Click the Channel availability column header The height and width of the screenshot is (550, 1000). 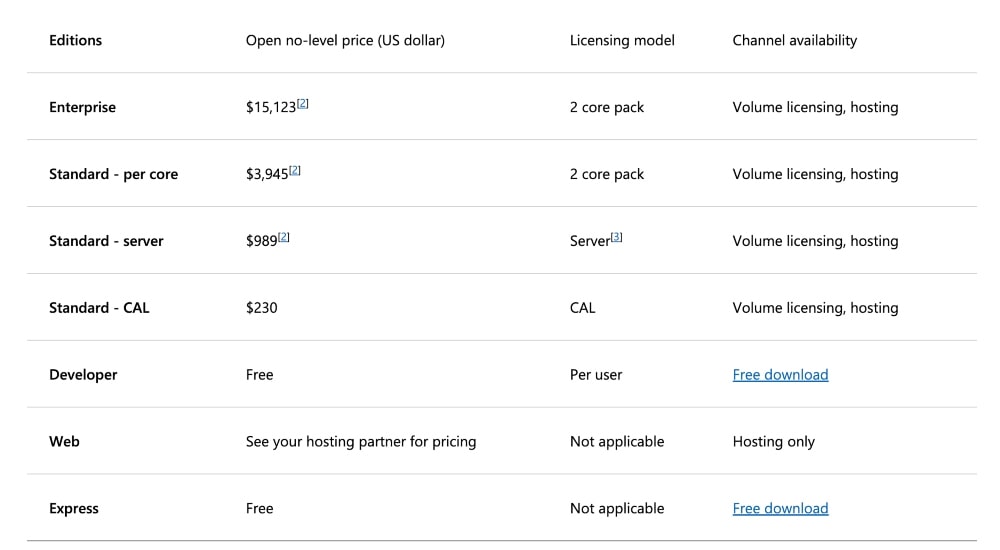coord(794,41)
